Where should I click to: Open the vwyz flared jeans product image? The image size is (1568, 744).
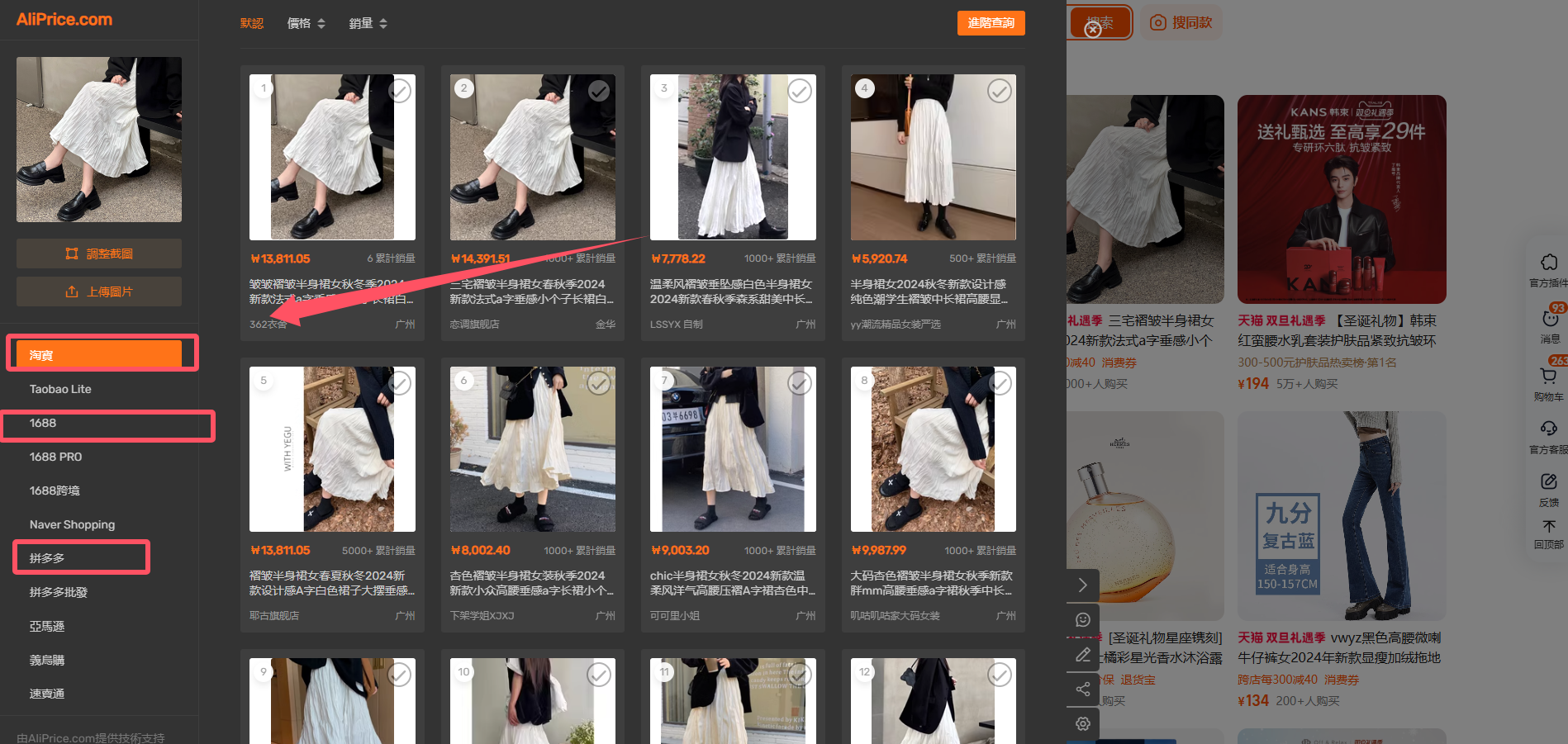(1342, 516)
